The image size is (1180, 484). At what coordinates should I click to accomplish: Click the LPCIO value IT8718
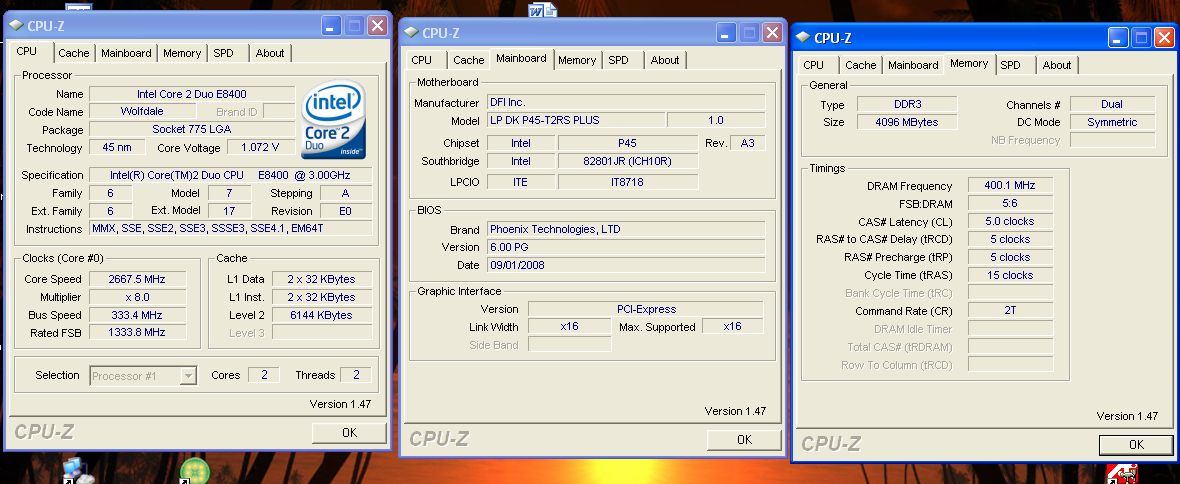pos(628,181)
